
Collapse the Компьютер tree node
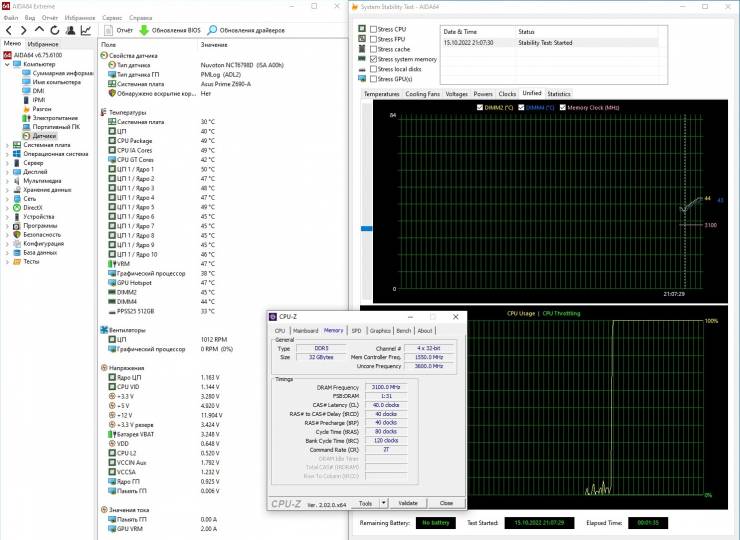7,64
